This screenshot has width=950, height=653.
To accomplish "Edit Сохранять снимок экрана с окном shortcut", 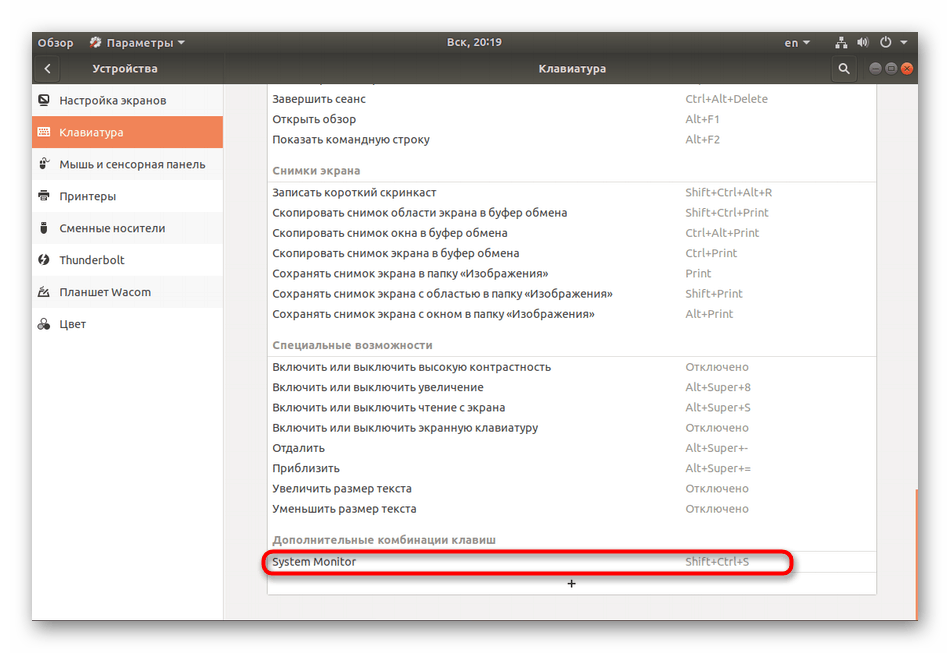I will [x=571, y=314].
